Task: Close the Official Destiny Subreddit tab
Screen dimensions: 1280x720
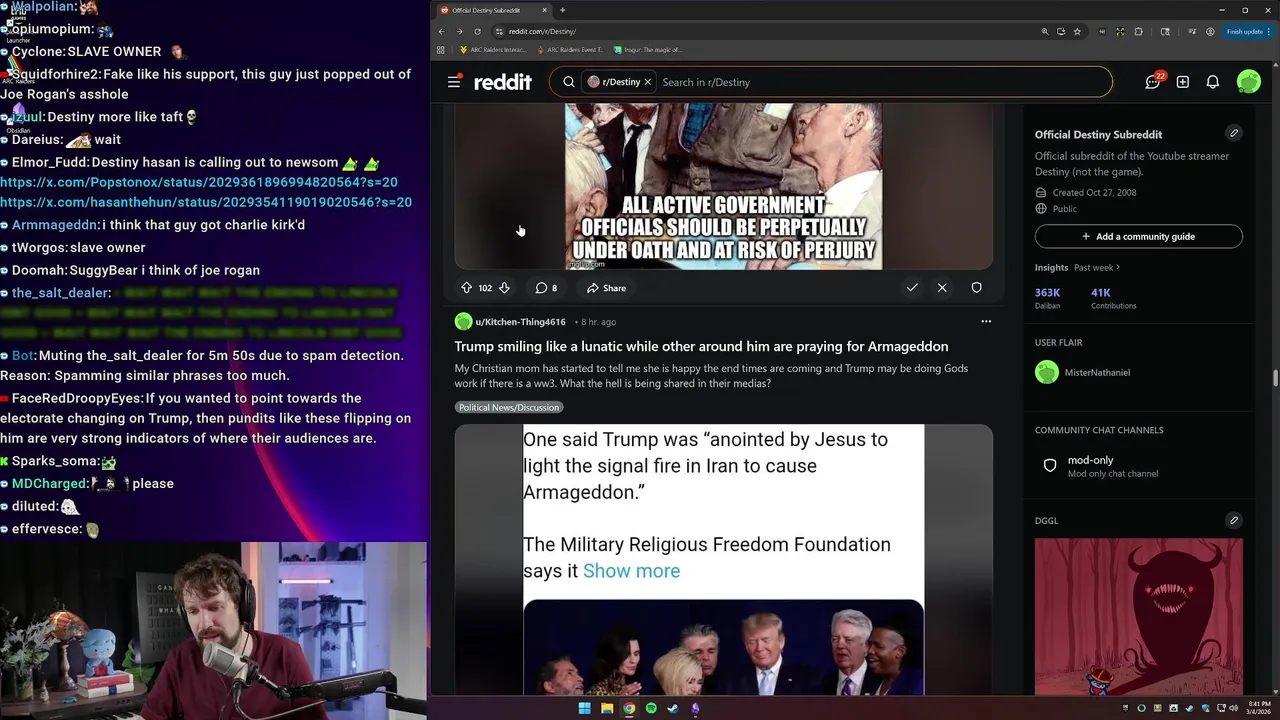Action: [x=545, y=10]
